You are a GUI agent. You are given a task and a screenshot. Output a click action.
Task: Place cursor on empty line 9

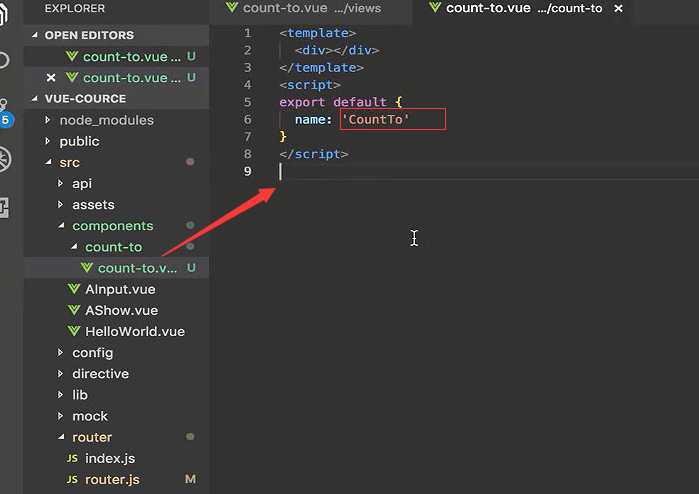coord(489,172)
